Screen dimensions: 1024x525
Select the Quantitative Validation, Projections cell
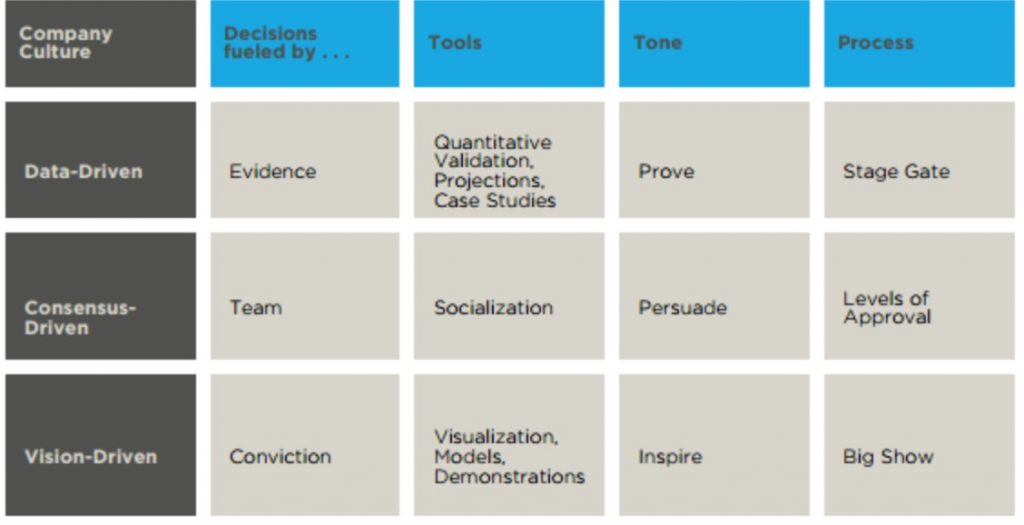tap(509, 160)
